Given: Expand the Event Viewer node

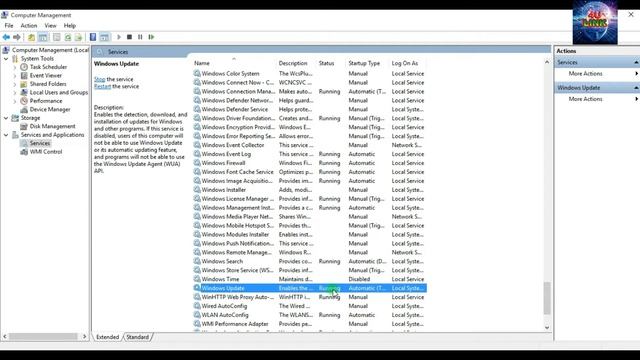Looking at the screenshot, I should [15, 76].
